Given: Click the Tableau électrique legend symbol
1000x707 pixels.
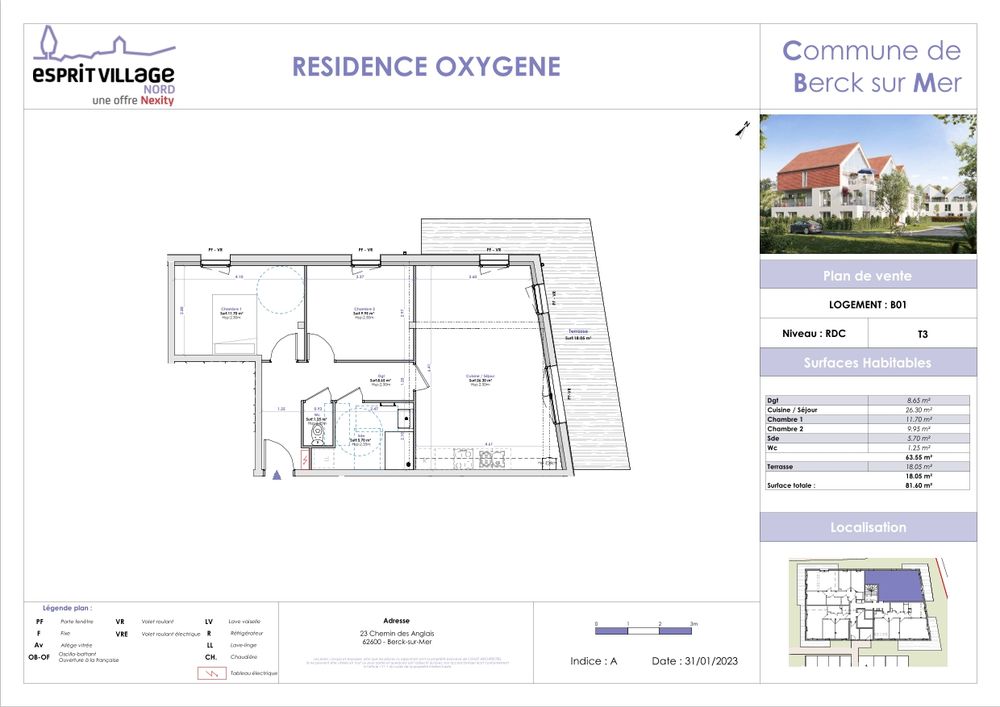Looking at the screenshot, I should [210, 673].
